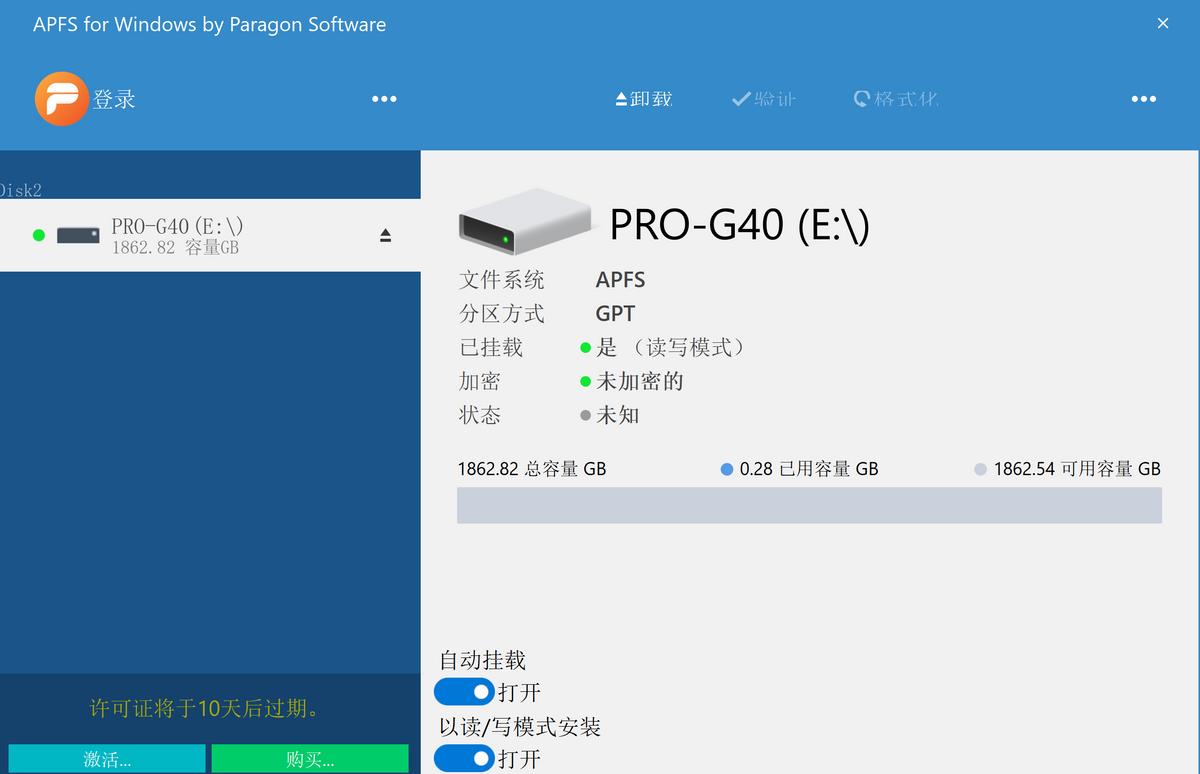Eject PRO-G40 using the sidebar eject icon
Viewport: 1200px width, 774px height.
click(x=386, y=234)
